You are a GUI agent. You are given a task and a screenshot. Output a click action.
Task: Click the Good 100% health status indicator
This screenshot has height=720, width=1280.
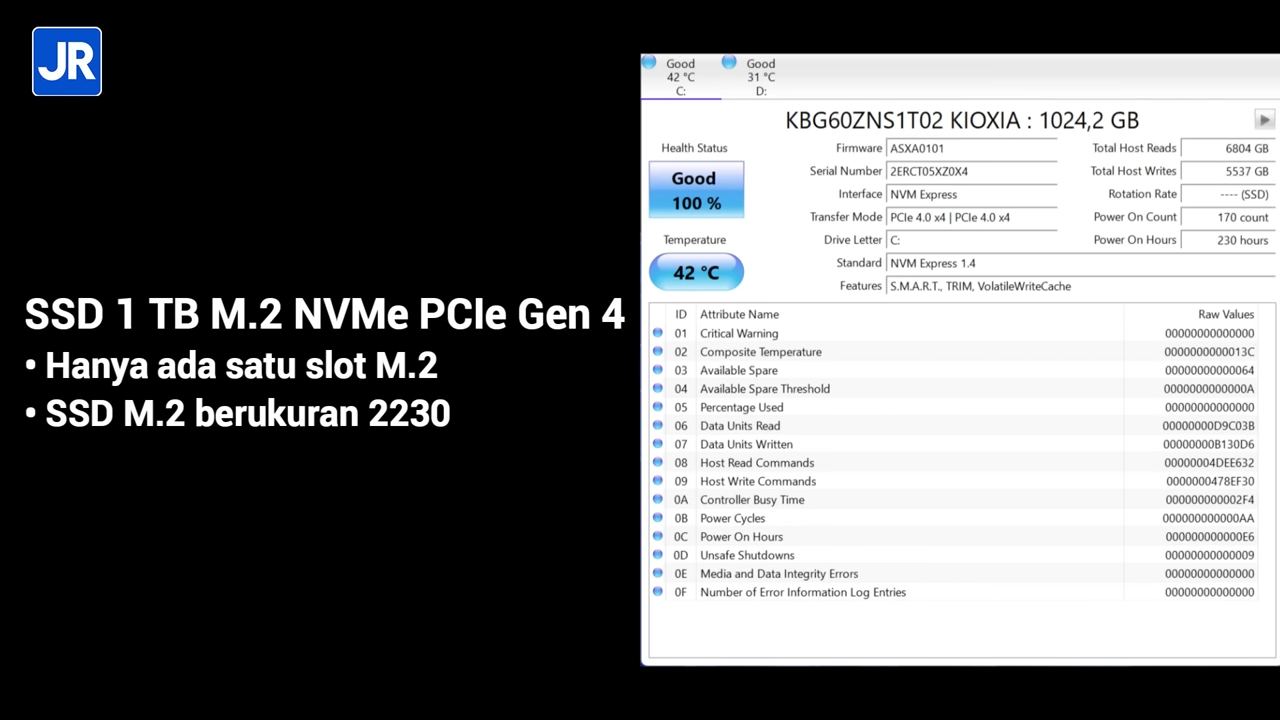point(695,190)
